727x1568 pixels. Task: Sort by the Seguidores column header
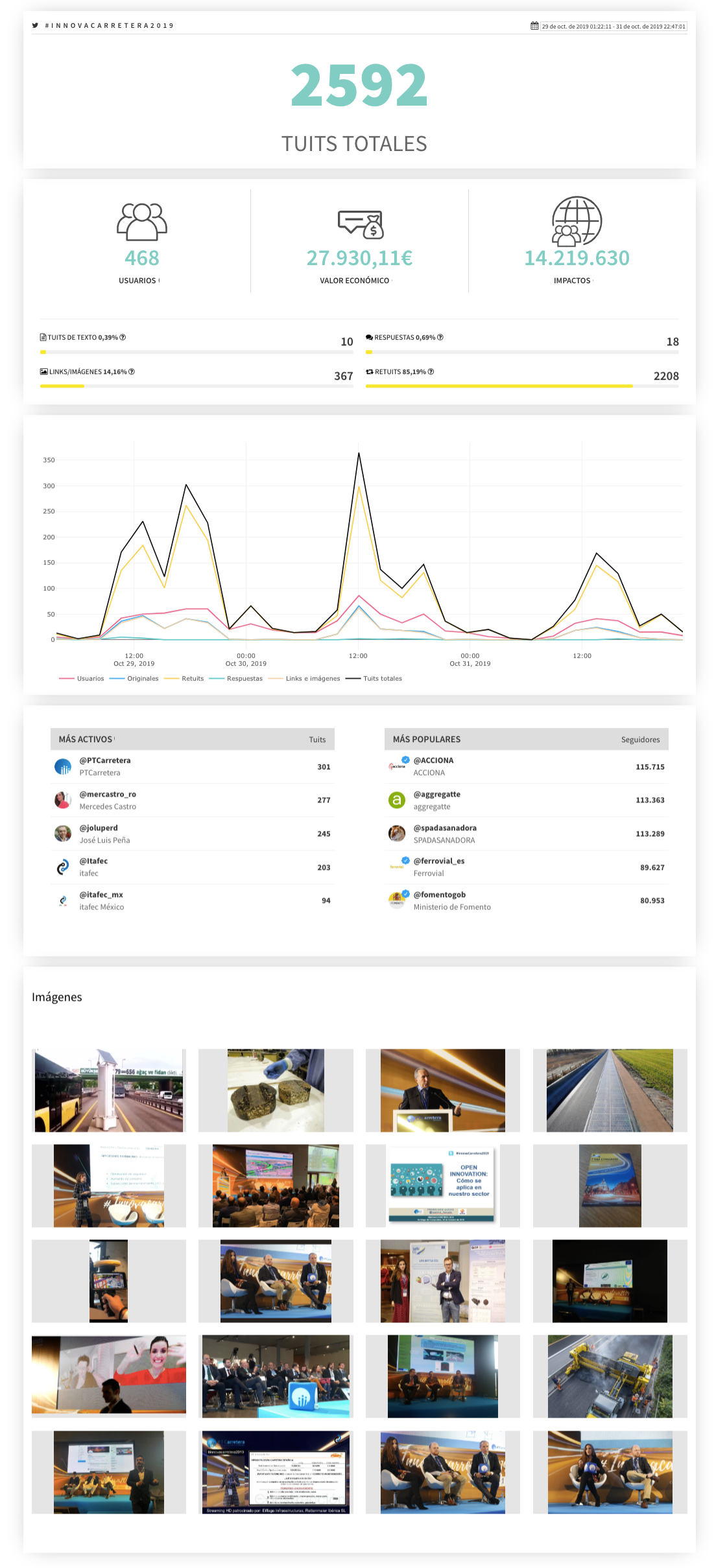pos(640,740)
